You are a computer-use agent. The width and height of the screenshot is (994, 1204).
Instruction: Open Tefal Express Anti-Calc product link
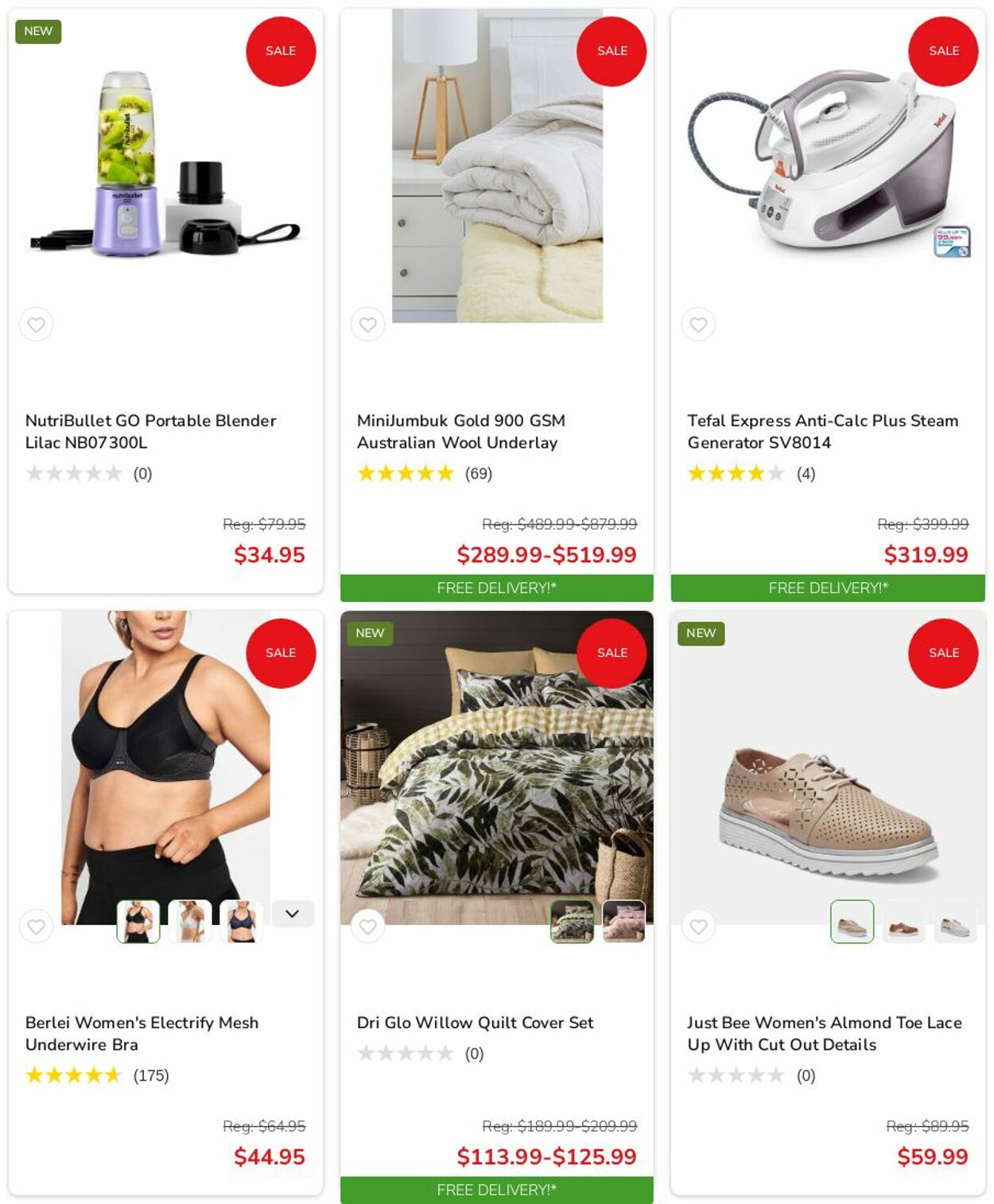coord(823,431)
